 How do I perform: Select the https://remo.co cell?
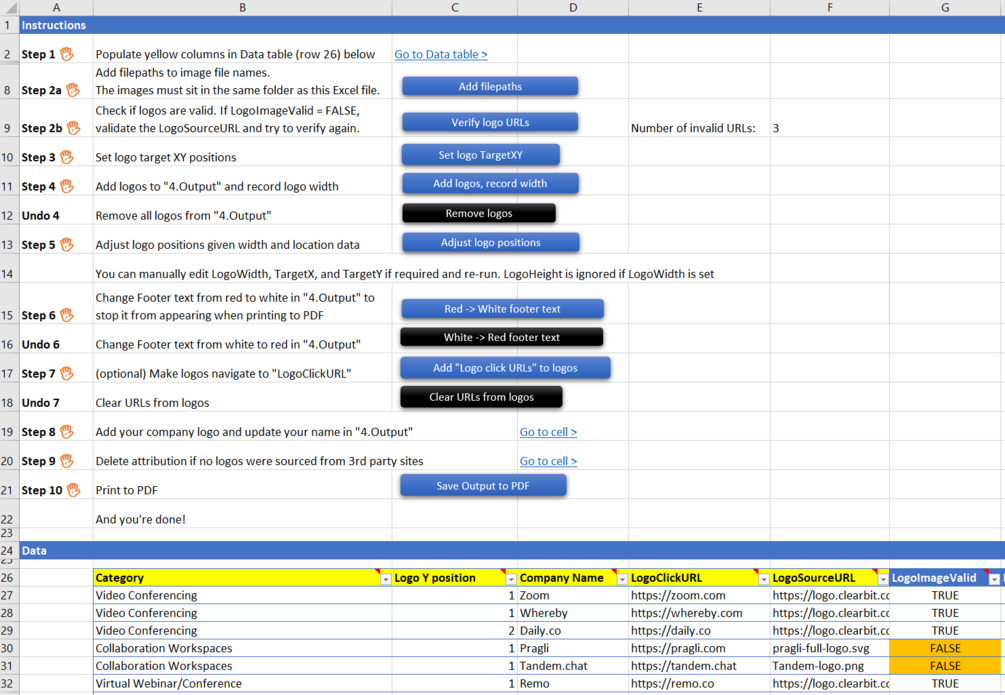699,683
